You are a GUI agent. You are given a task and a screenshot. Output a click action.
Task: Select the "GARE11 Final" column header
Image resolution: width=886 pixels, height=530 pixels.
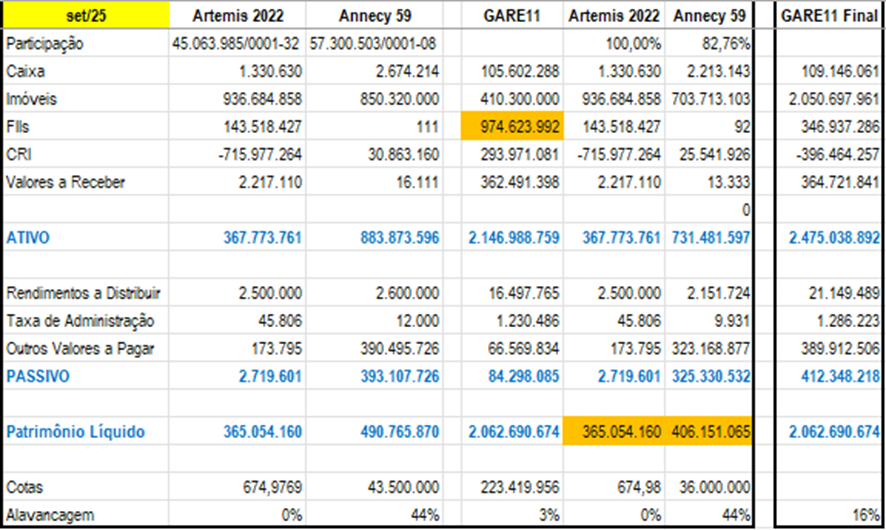pyautogui.click(x=830, y=16)
